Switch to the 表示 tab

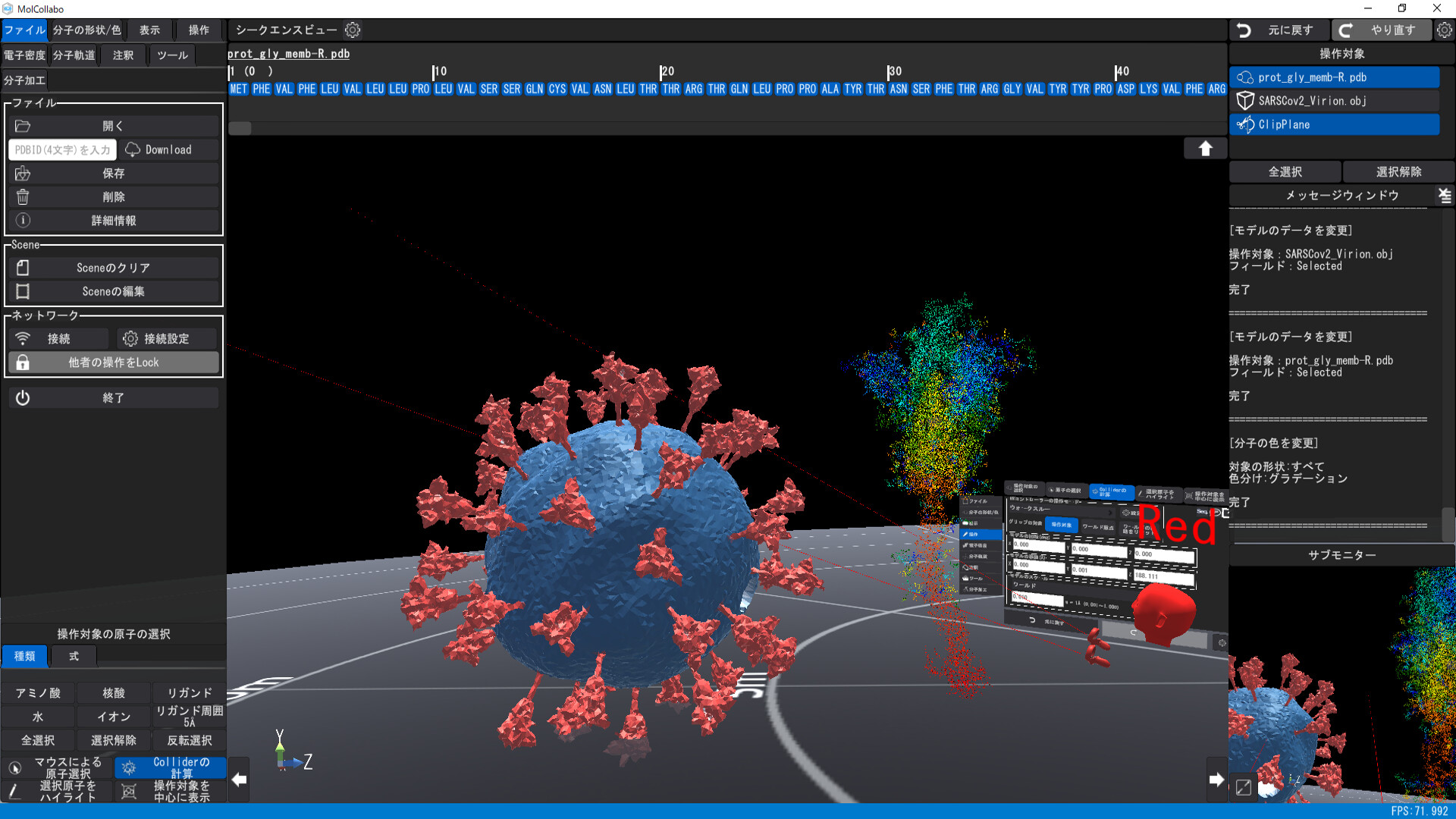(x=149, y=30)
